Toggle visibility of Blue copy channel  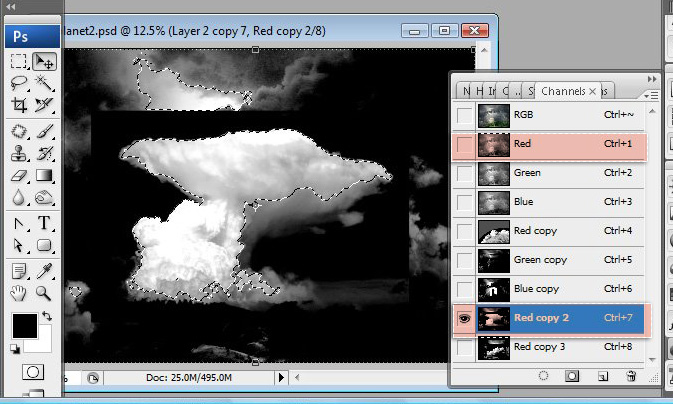(464, 289)
